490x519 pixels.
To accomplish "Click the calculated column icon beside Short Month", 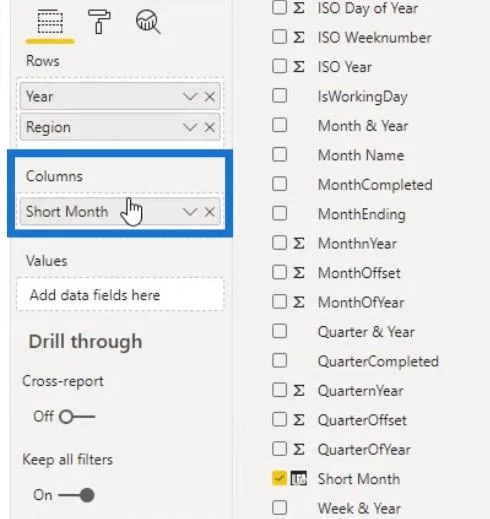I will click(298, 479).
